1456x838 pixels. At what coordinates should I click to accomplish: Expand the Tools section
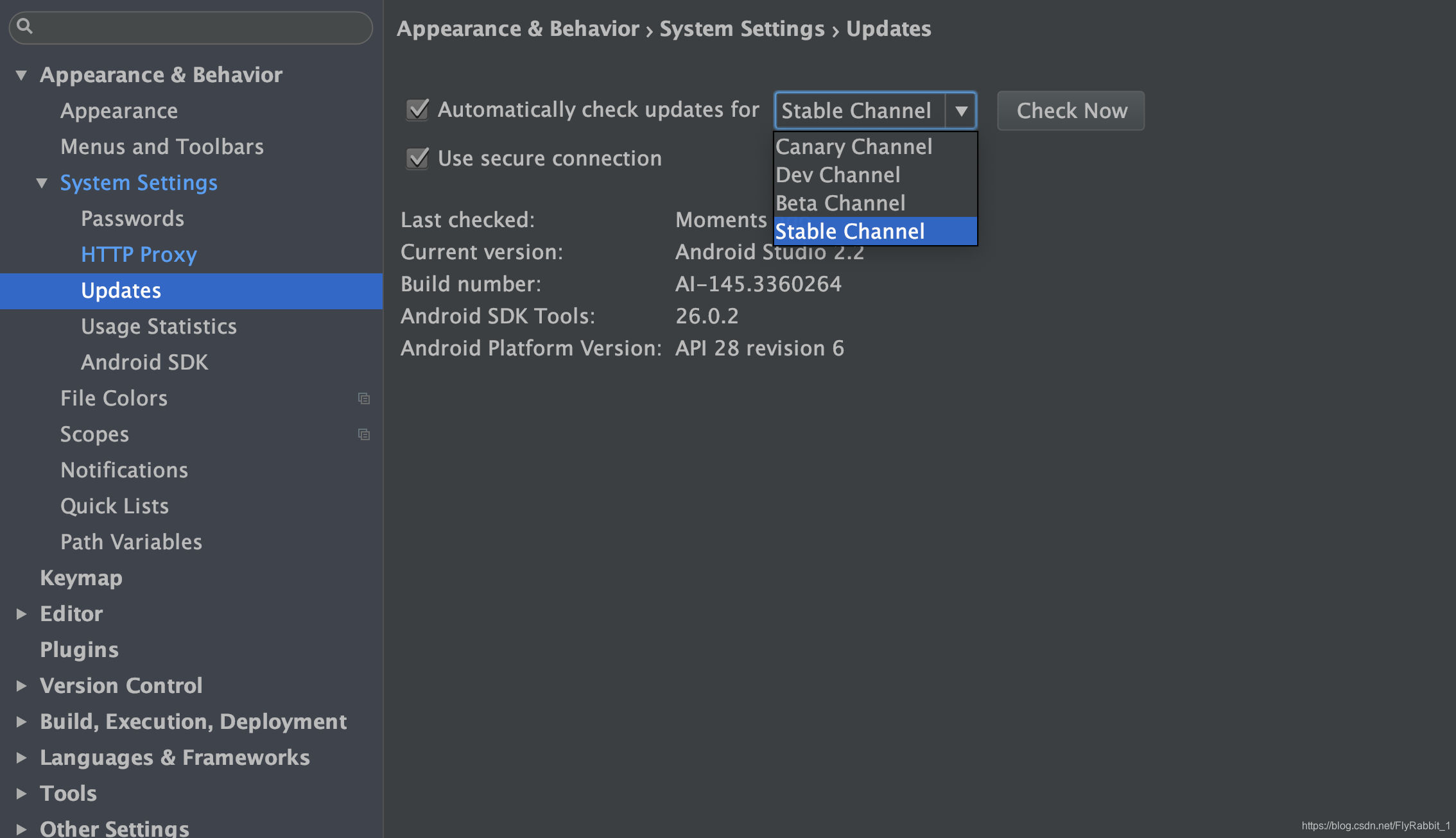point(21,794)
